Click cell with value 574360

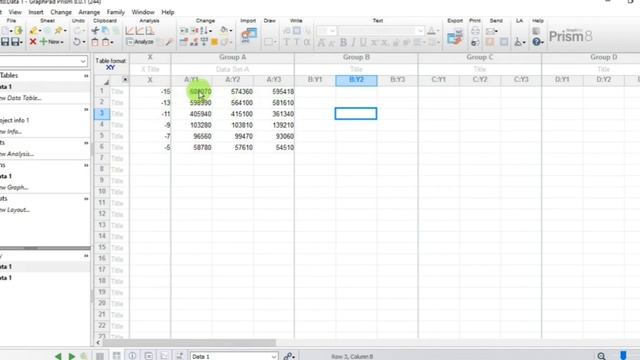point(233,91)
